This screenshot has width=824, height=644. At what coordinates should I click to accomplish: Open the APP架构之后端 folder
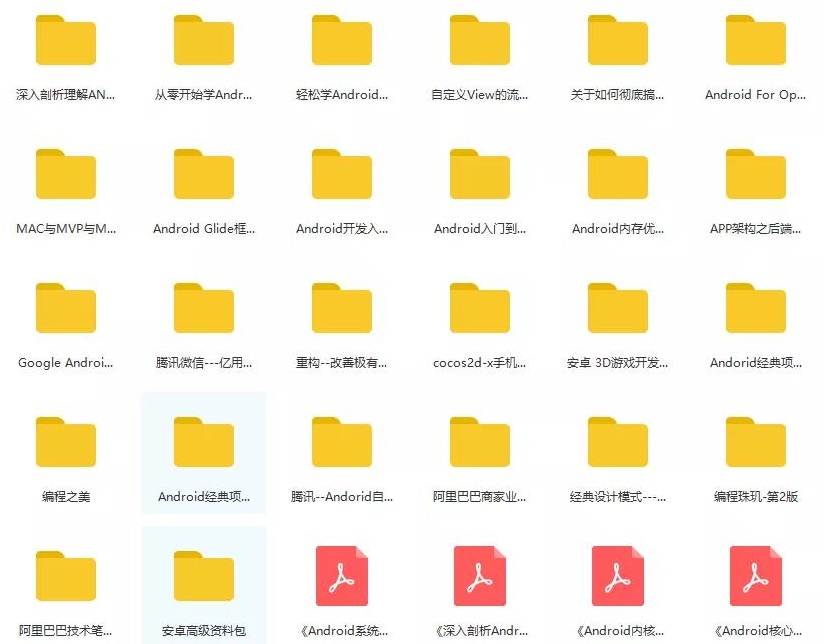click(x=755, y=173)
